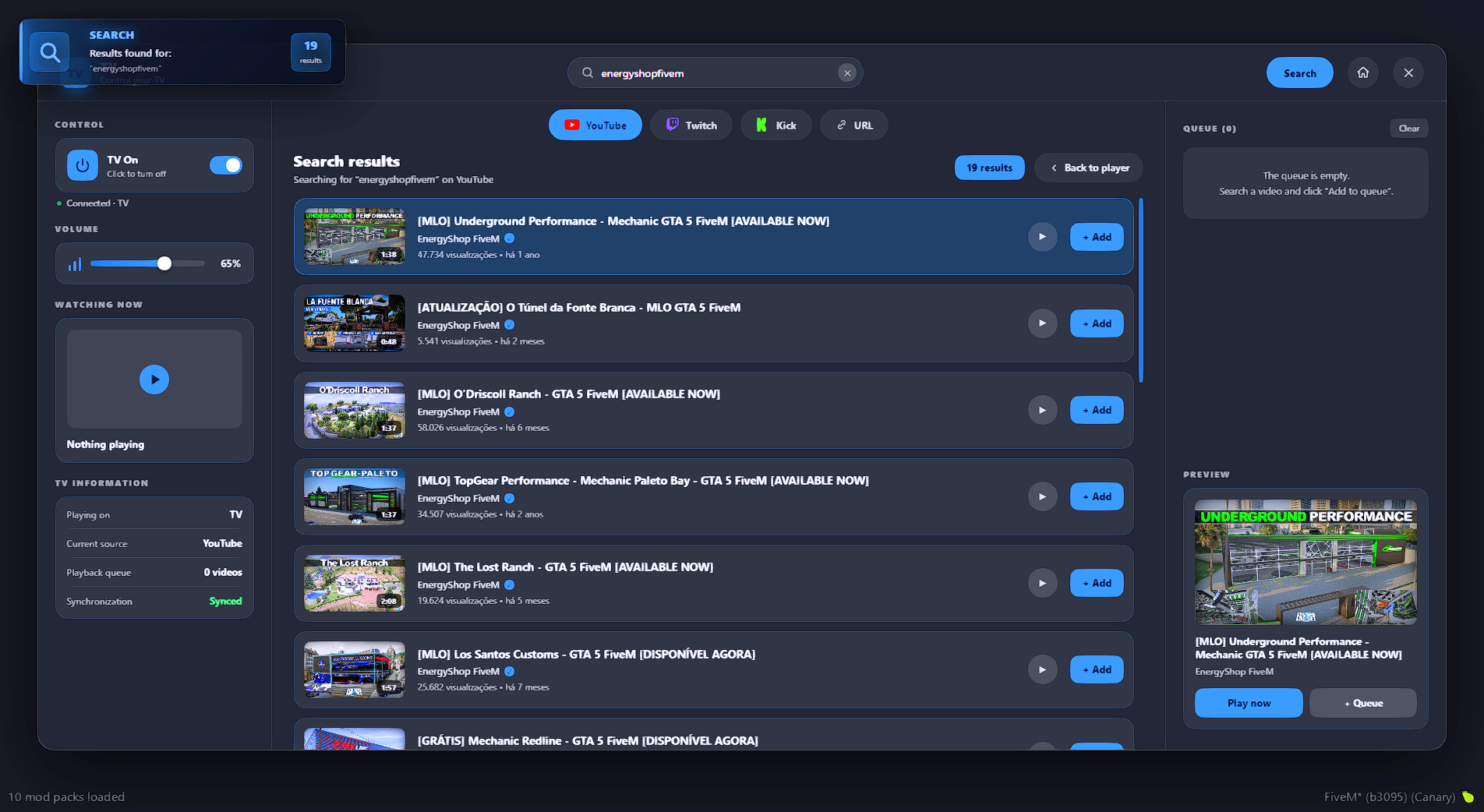
Task: Open Underground Performance thumbnail
Action: 355,237
